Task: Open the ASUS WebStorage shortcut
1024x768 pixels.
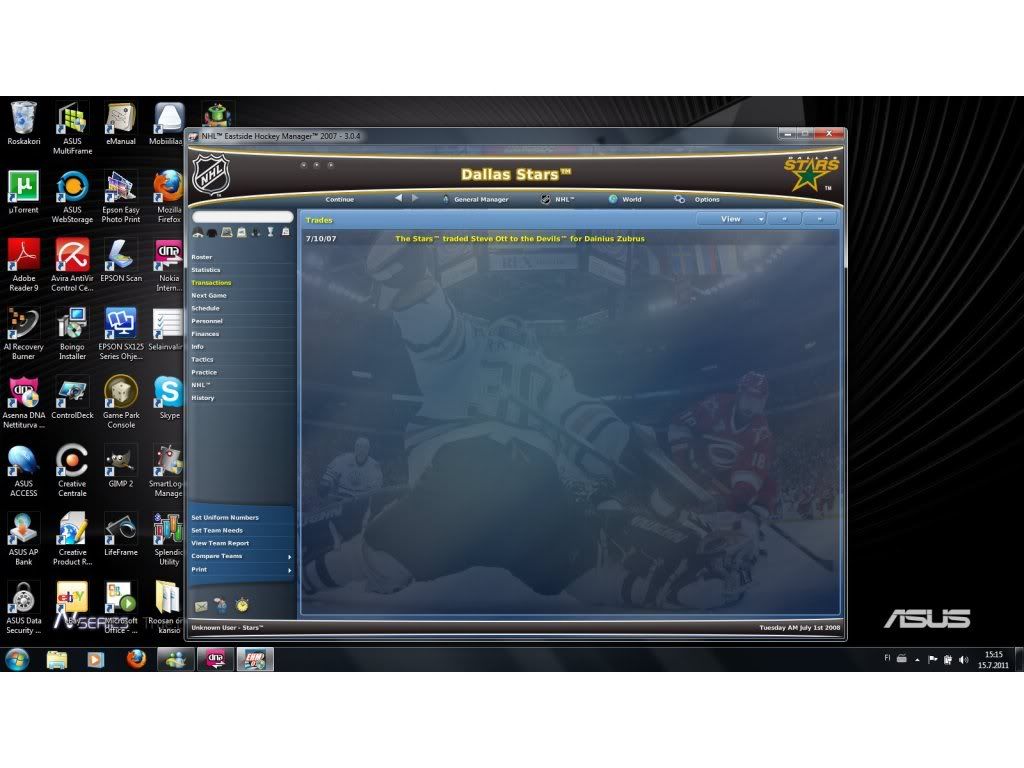Action: point(72,197)
